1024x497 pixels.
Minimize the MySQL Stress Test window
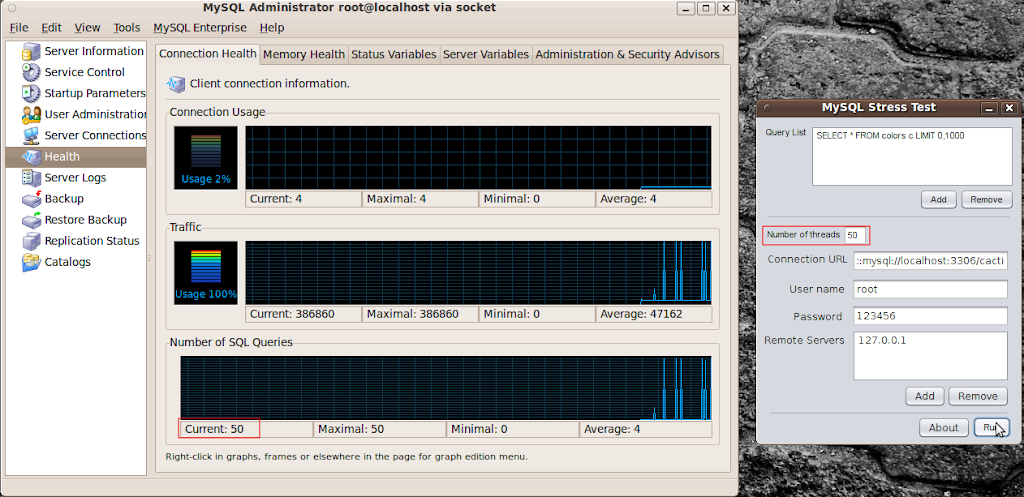point(990,108)
